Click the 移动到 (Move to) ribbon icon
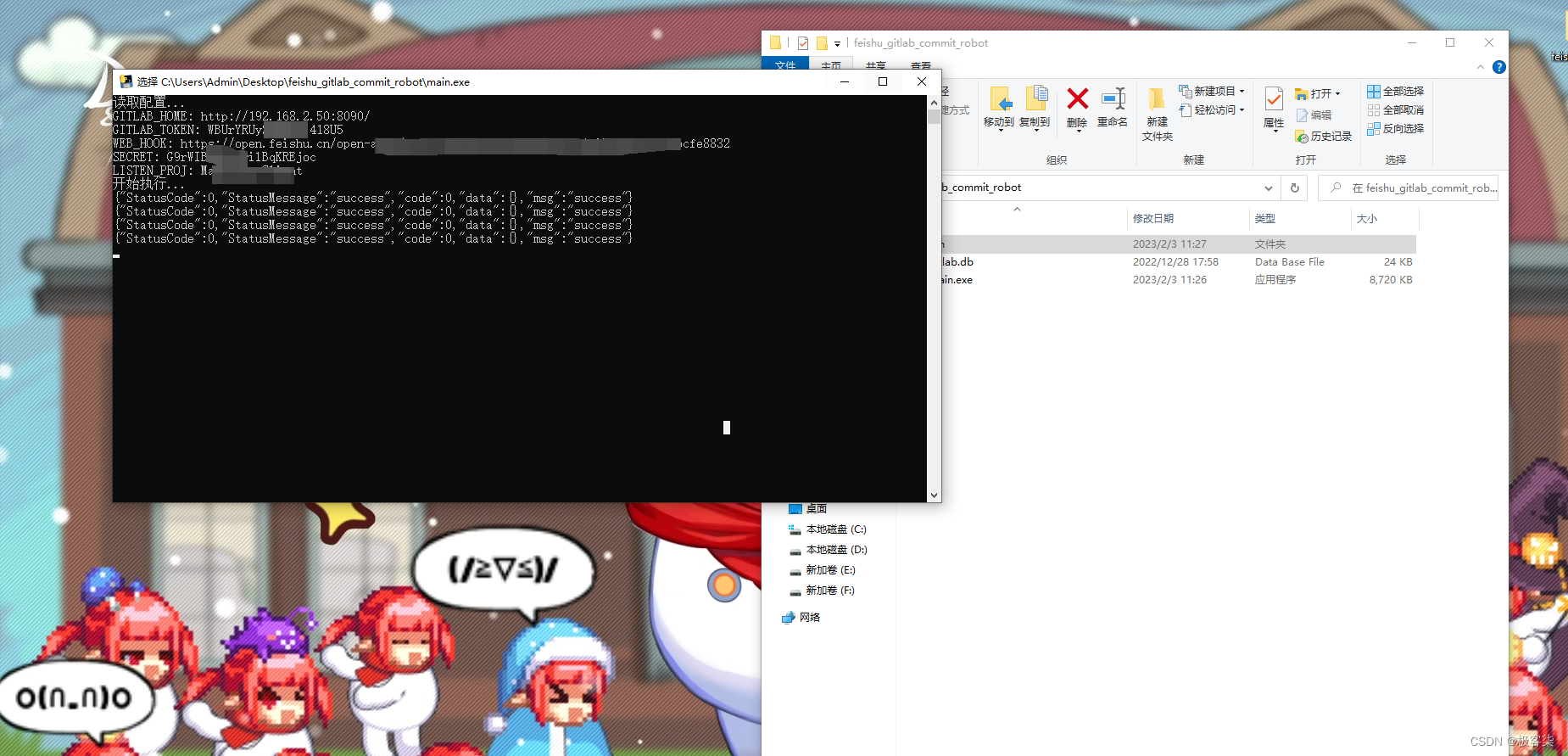The image size is (1568, 756). (x=999, y=107)
